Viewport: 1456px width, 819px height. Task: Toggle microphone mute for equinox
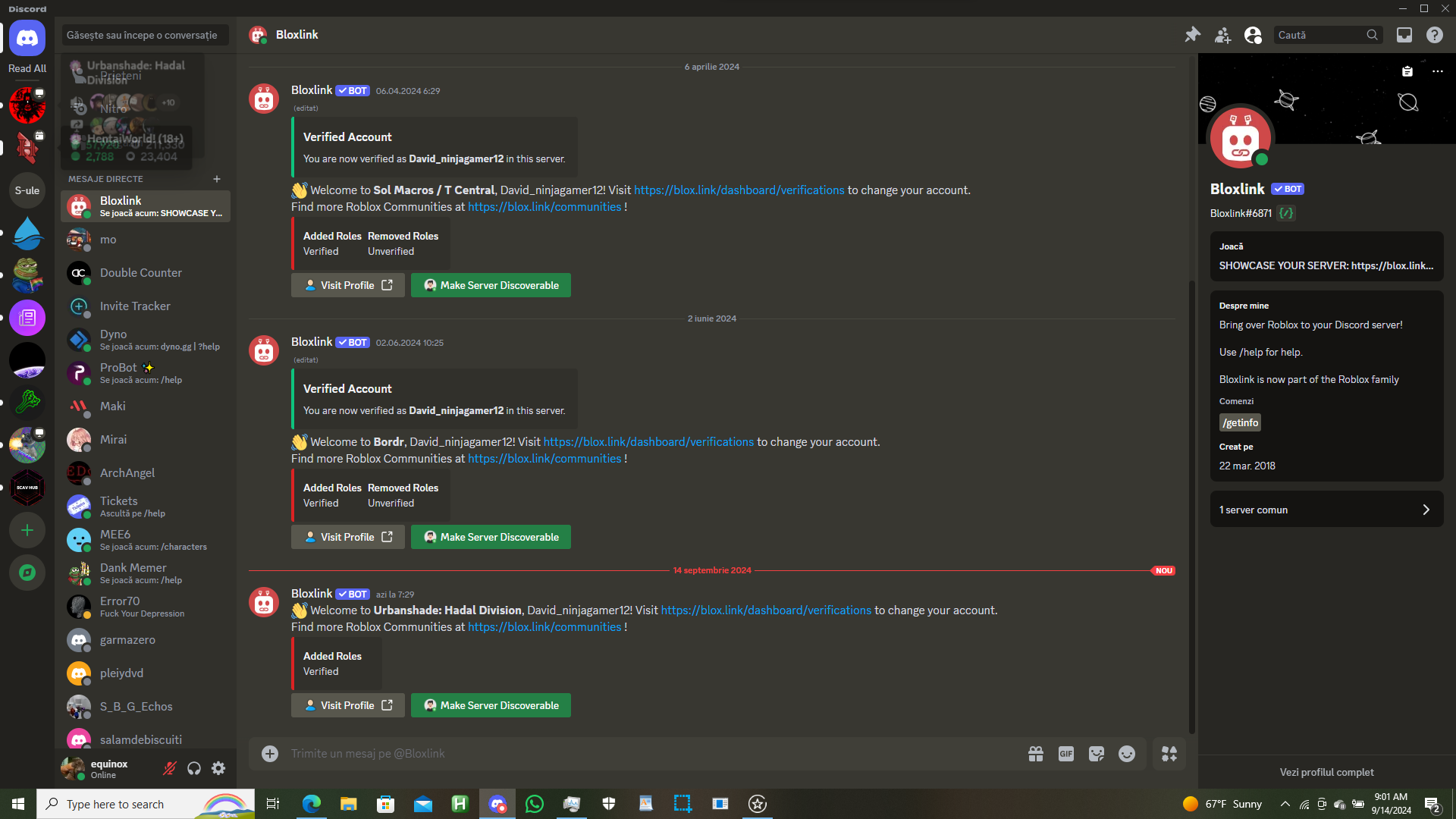click(170, 769)
